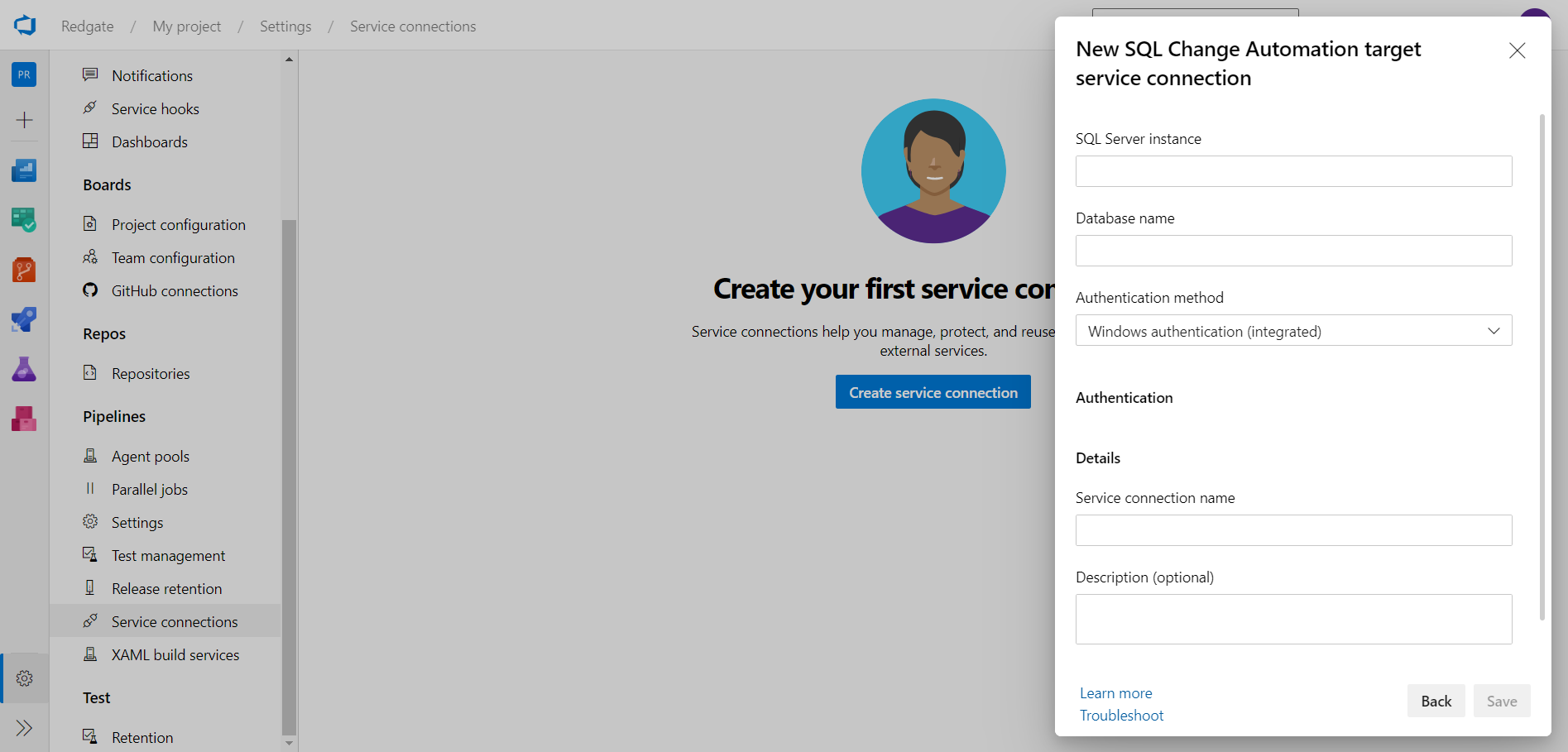1568x752 pixels.
Task: Click the Service hooks plug icon
Action: click(90, 108)
